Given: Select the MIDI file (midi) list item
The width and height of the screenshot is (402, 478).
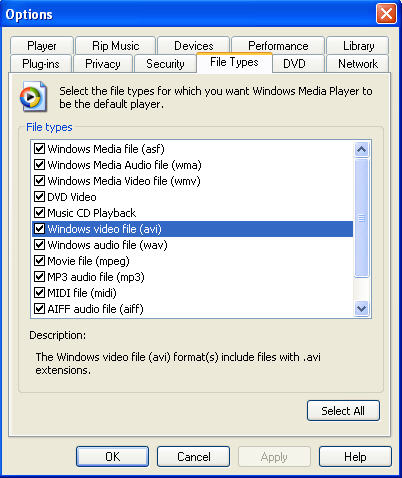Looking at the screenshot, I should pos(82,293).
